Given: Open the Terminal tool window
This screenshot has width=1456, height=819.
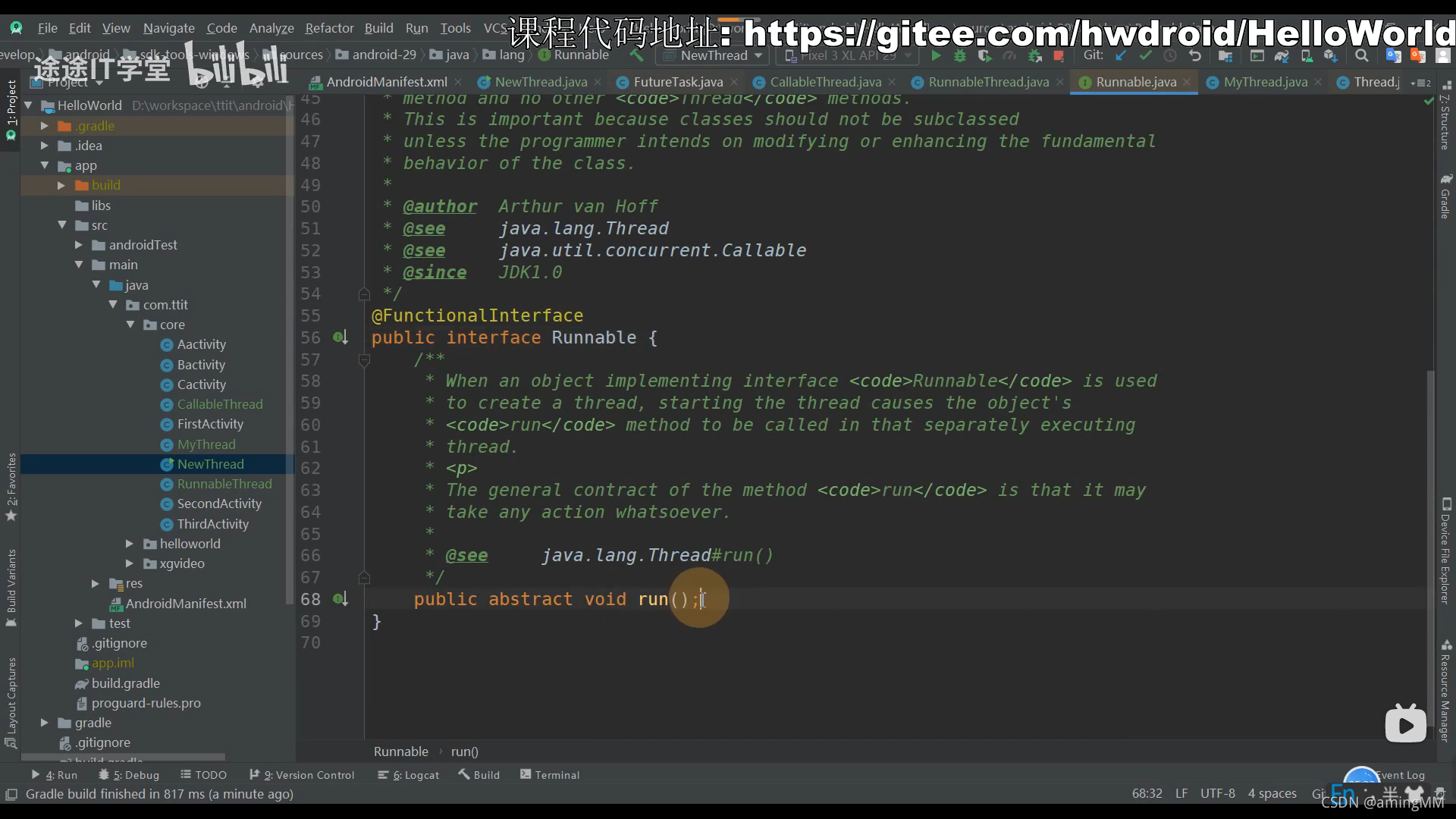Looking at the screenshot, I should [550, 775].
